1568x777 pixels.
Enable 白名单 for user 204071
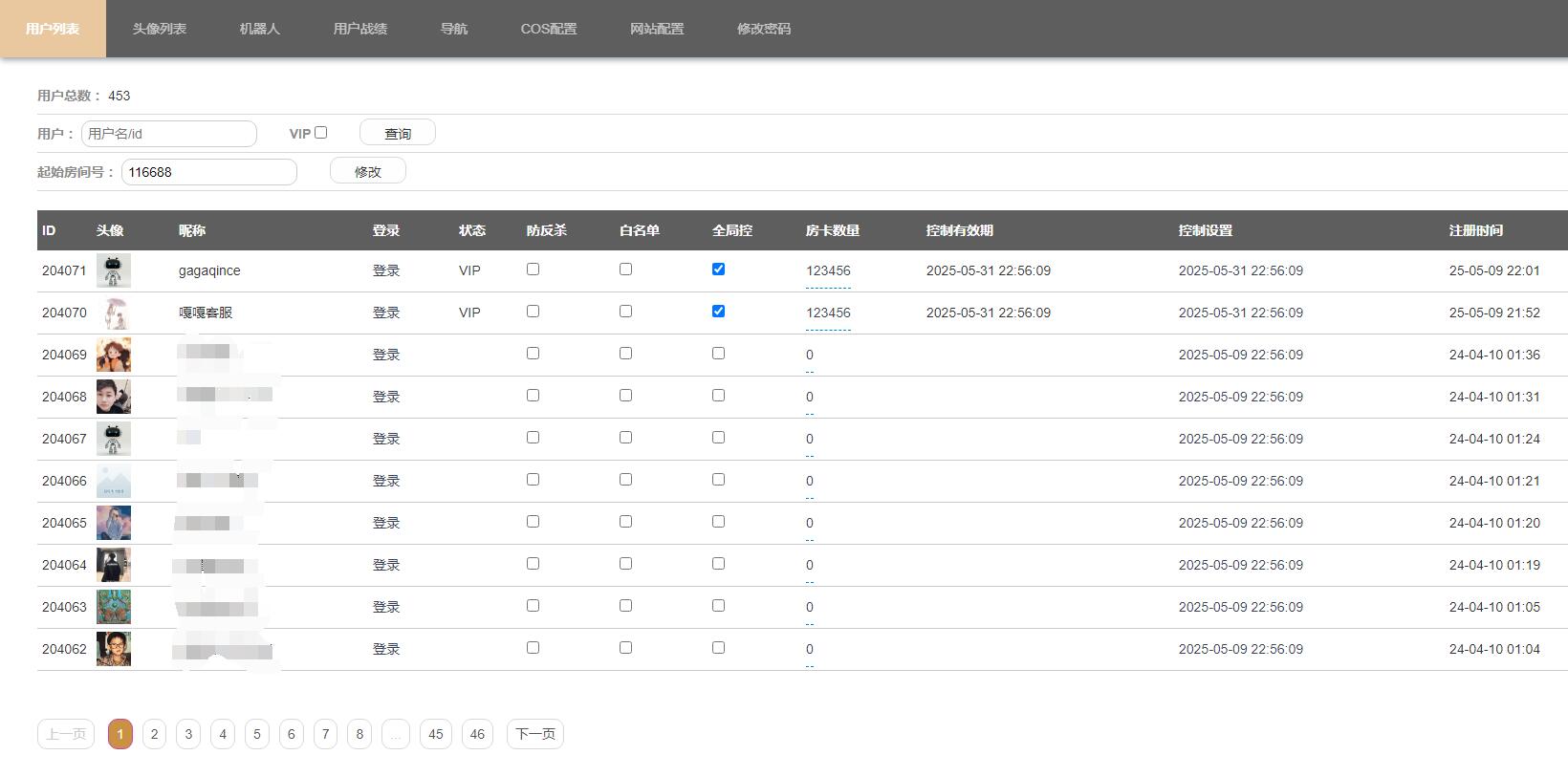tap(626, 270)
